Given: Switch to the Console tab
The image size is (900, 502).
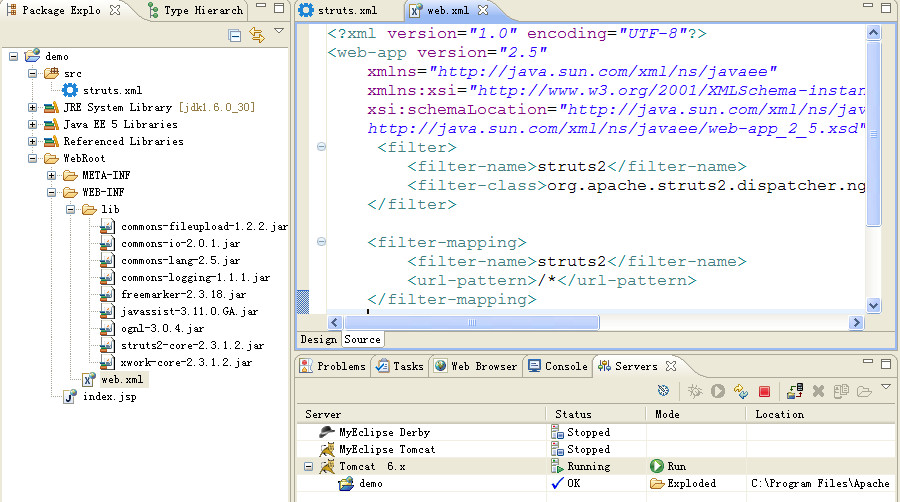Looking at the screenshot, I should tap(558, 366).
